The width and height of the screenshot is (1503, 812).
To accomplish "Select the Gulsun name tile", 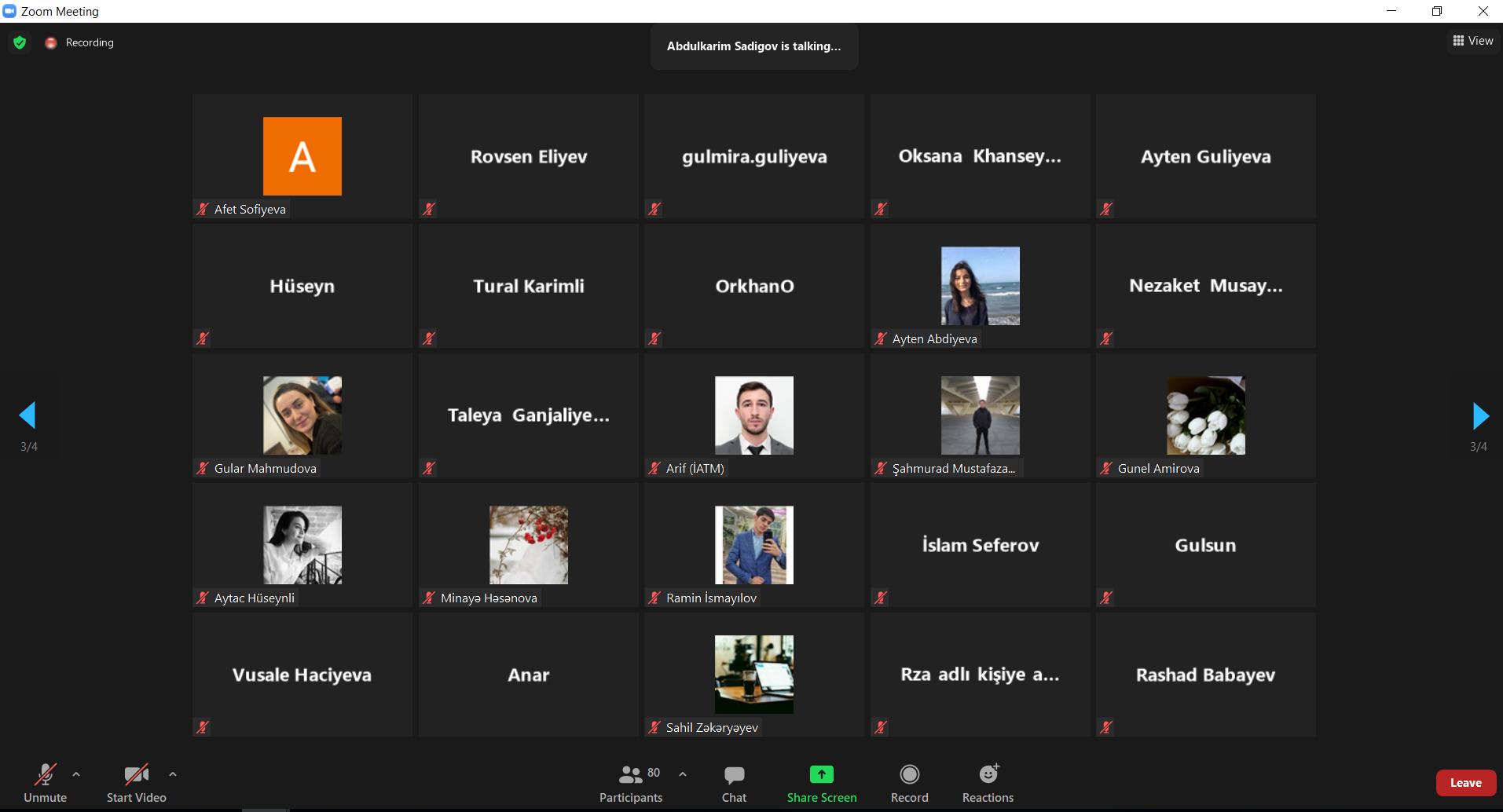I will pyautogui.click(x=1206, y=545).
